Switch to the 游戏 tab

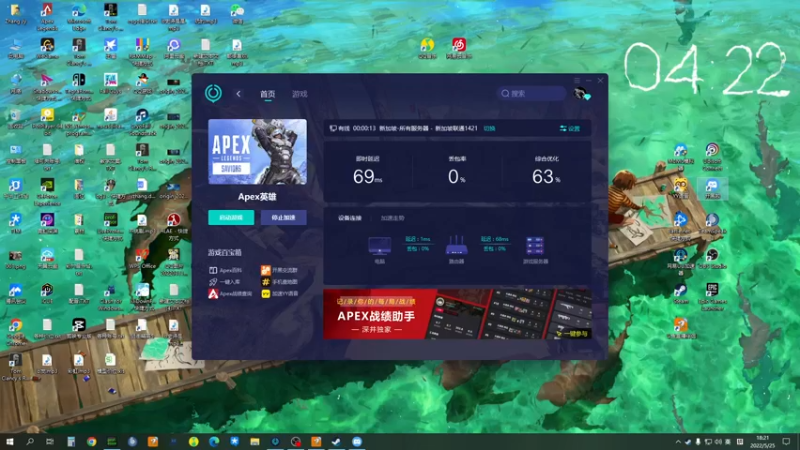[299, 94]
